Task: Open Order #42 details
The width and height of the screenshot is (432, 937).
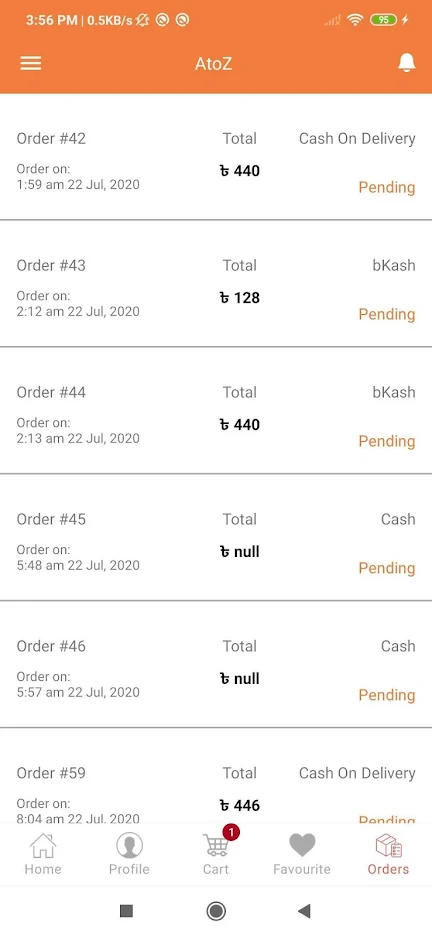Action: click(216, 157)
